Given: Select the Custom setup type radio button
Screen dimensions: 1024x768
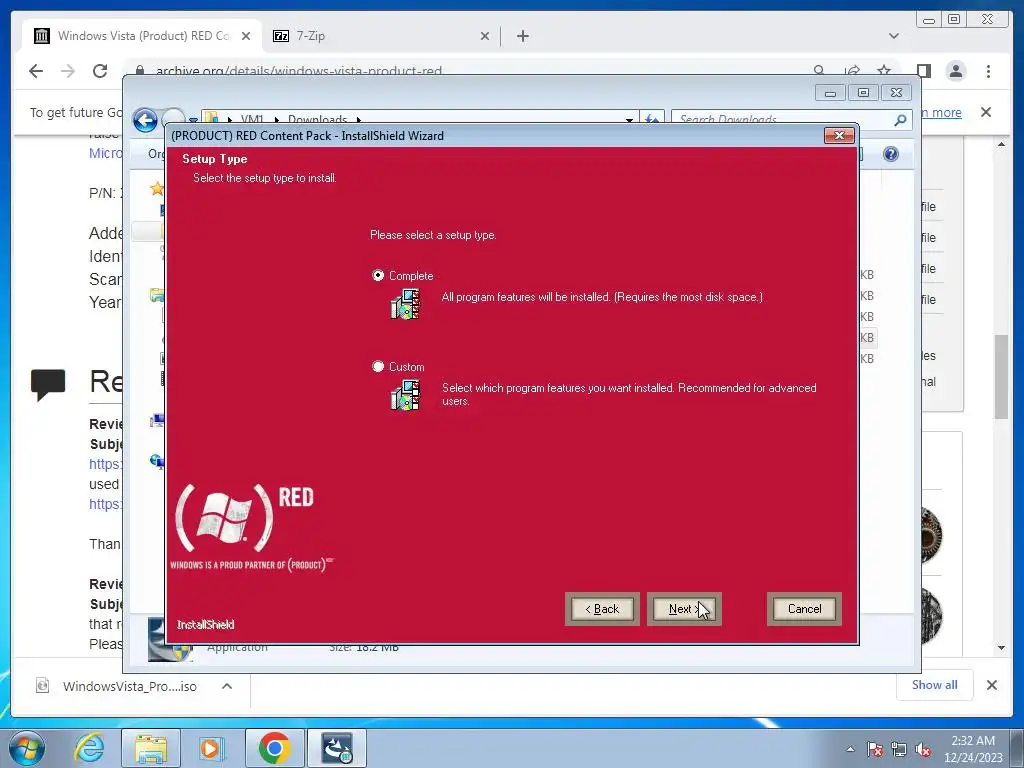Looking at the screenshot, I should pos(378,366).
